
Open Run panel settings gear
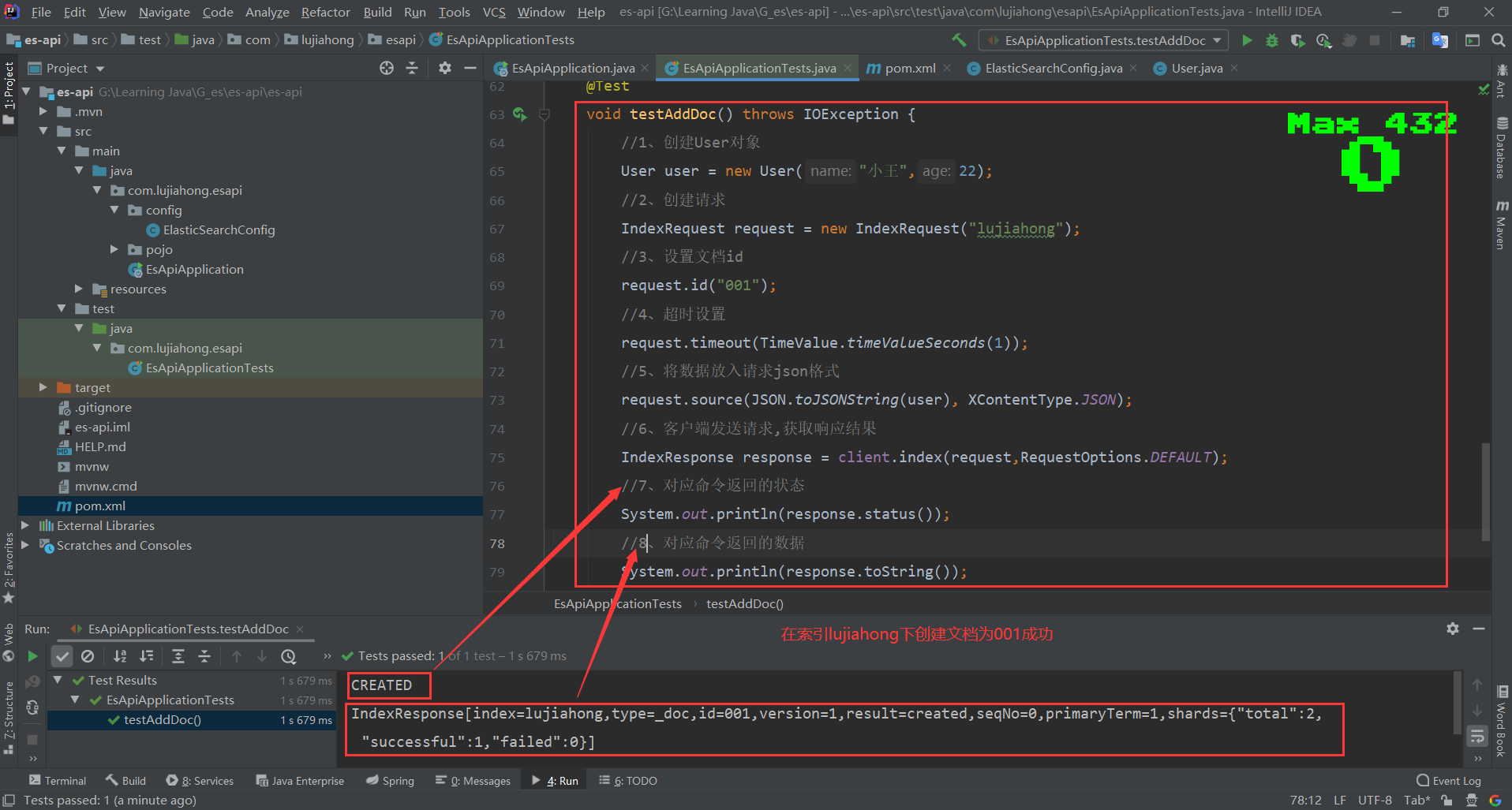tap(1453, 629)
